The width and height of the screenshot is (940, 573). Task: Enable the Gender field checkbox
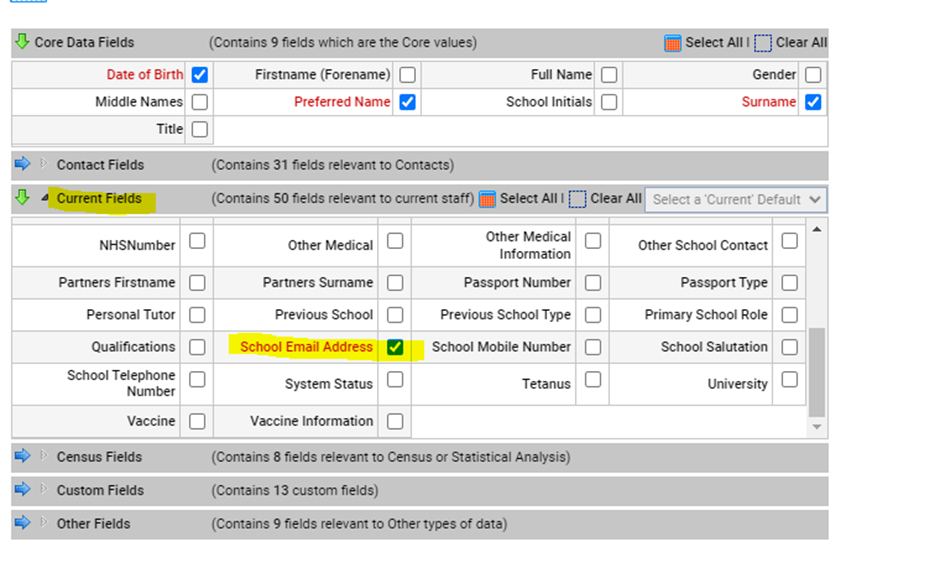tap(813, 75)
